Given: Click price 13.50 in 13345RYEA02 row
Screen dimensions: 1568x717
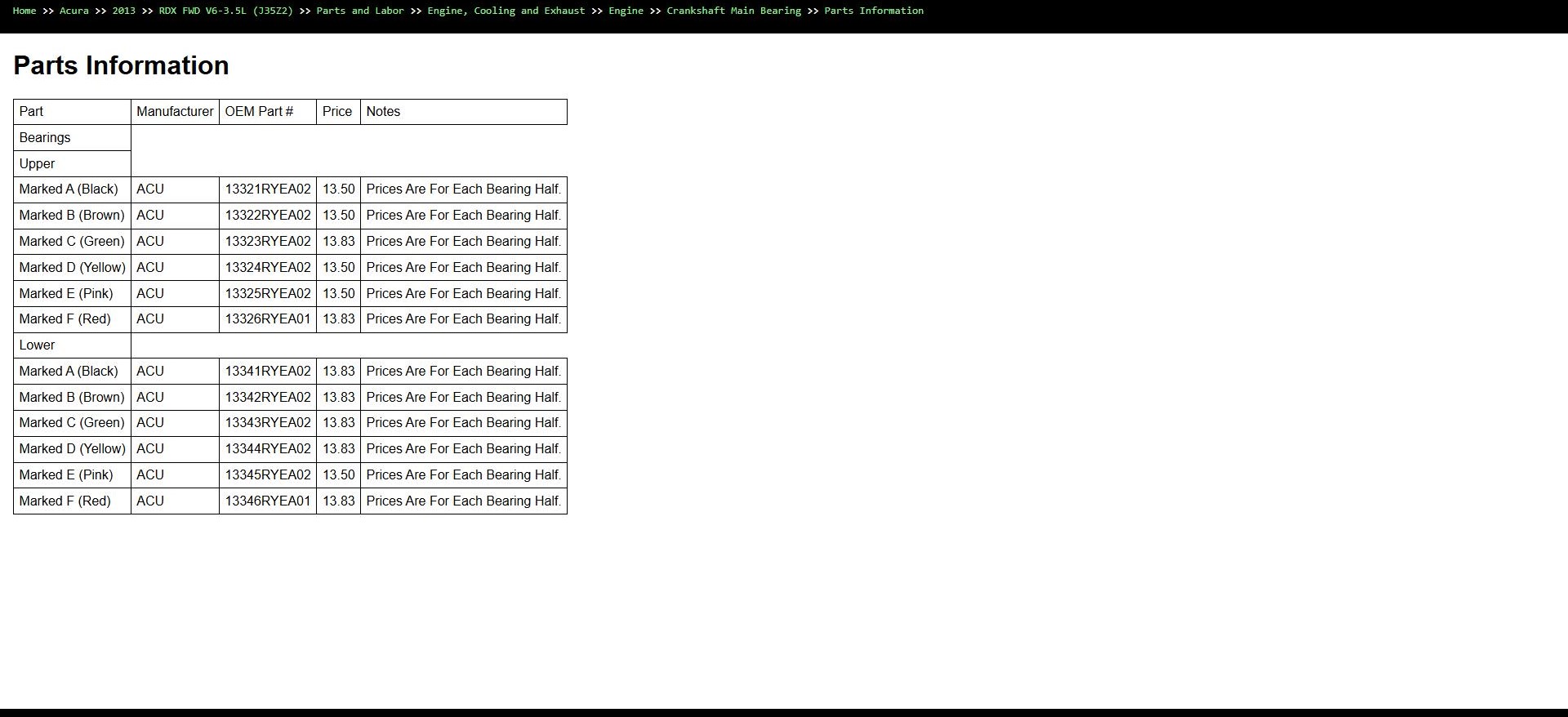Looking at the screenshot, I should [x=339, y=475].
